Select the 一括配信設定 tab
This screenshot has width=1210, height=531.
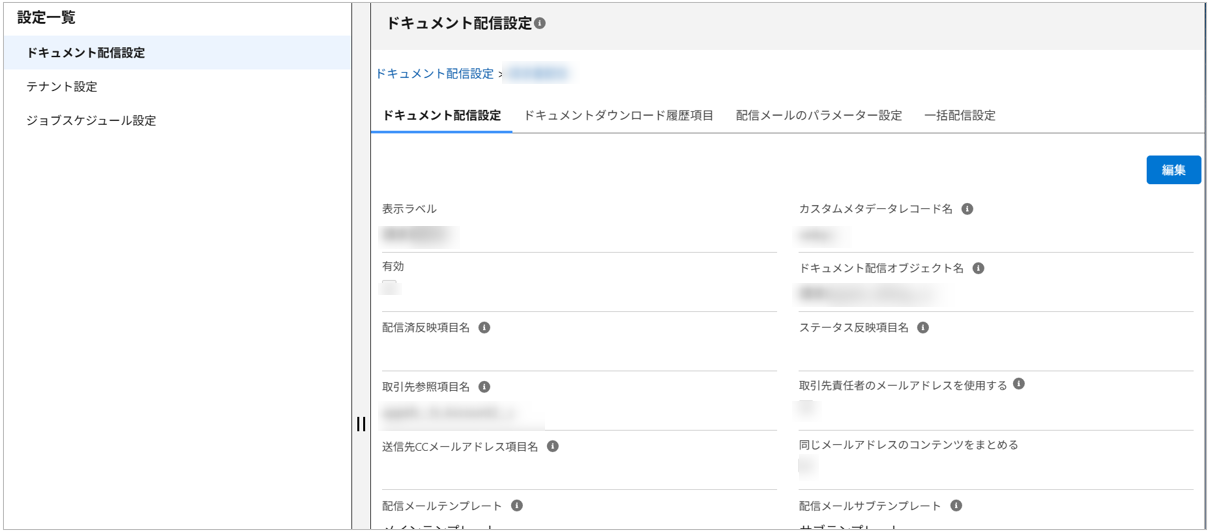[959, 116]
